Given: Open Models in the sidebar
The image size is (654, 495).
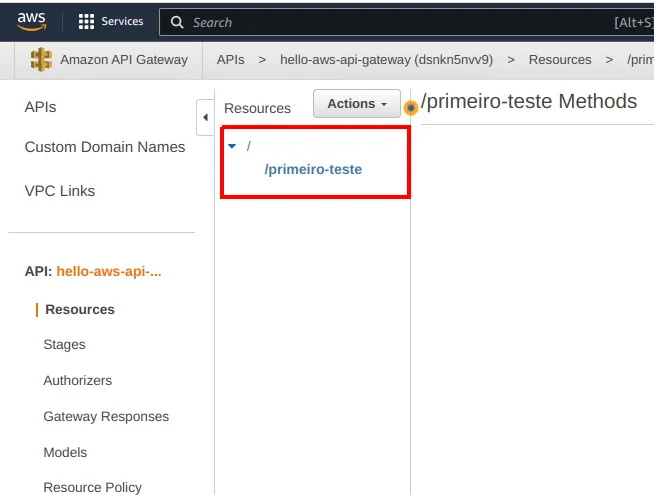Looking at the screenshot, I should click(65, 452).
